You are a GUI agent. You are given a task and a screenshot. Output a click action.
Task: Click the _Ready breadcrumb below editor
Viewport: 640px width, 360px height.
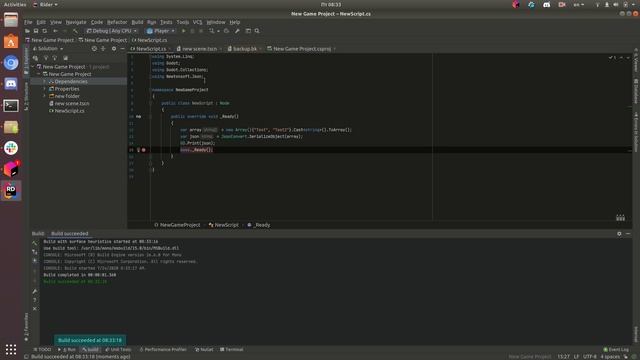click(x=259, y=225)
